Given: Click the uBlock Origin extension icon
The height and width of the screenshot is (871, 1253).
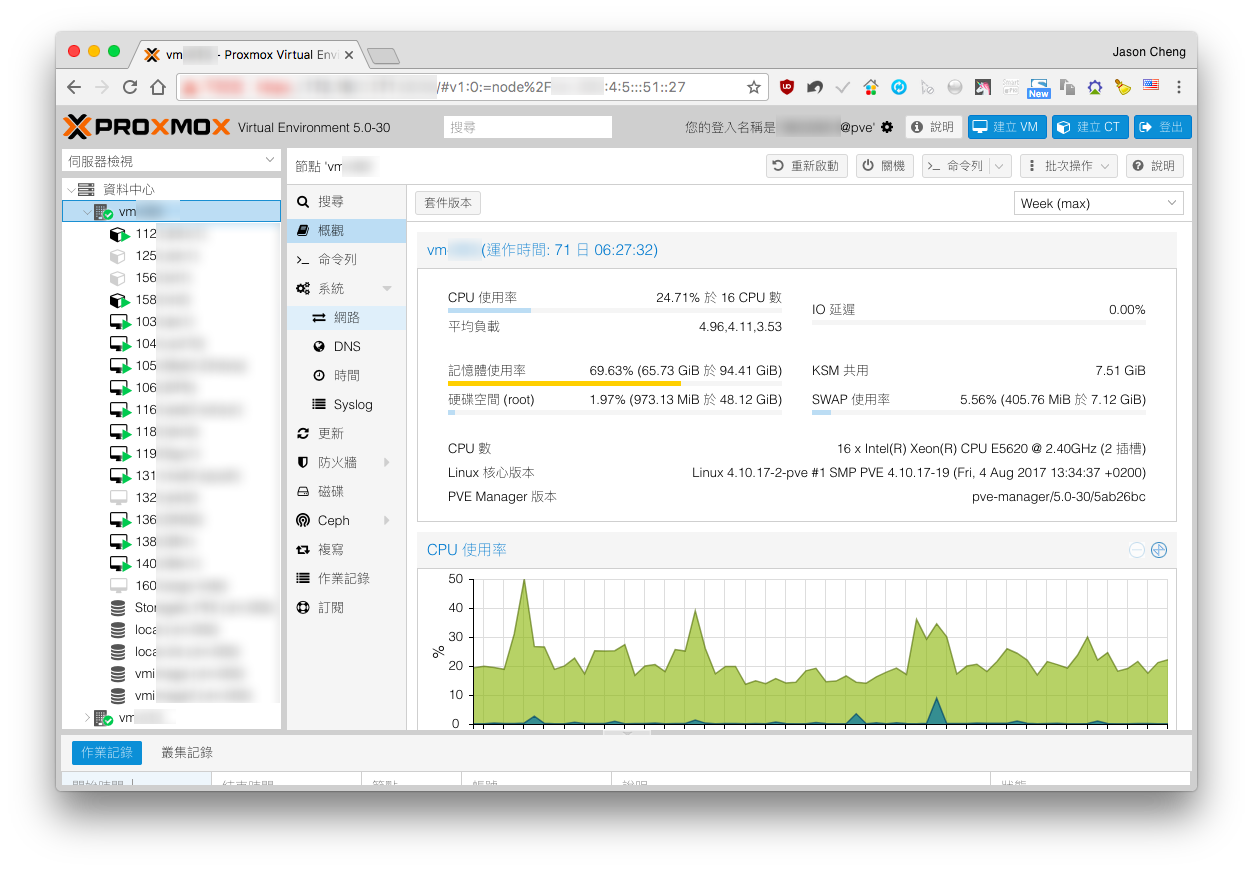Looking at the screenshot, I should click(x=787, y=87).
